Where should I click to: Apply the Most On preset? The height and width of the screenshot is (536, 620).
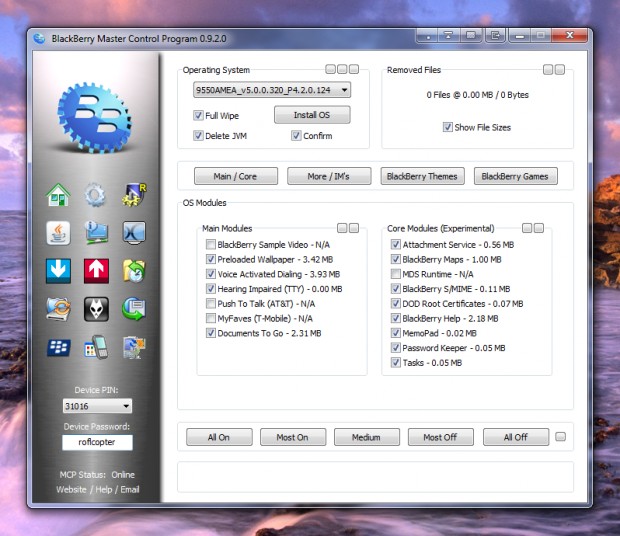click(293, 437)
